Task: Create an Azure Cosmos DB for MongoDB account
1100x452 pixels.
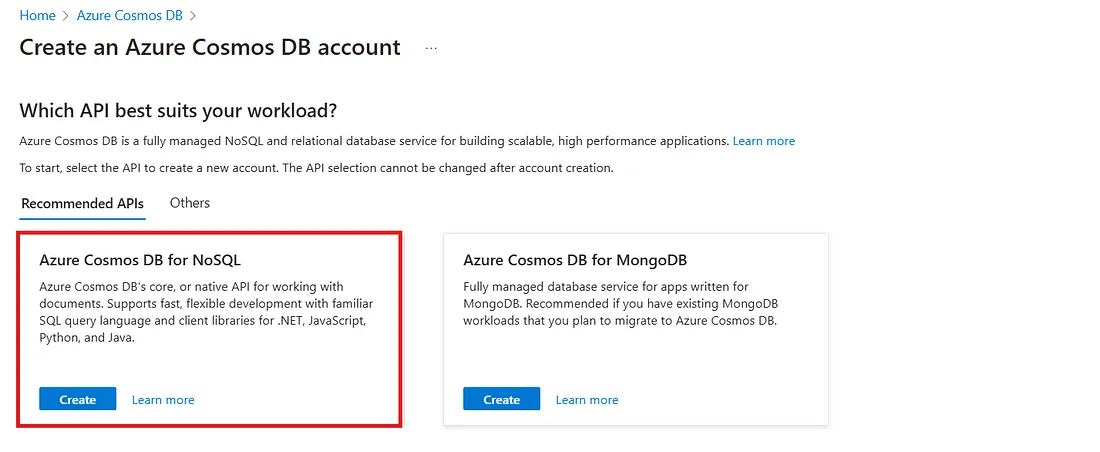Action: (x=502, y=399)
